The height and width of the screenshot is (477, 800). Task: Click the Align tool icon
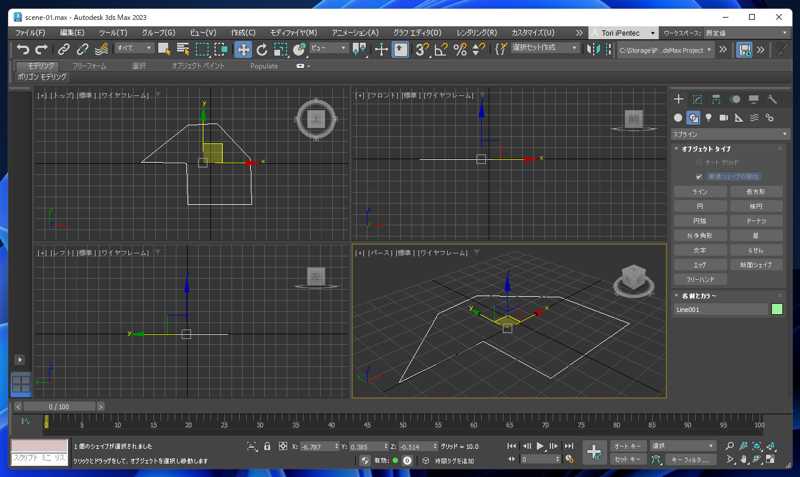(608, 49)
